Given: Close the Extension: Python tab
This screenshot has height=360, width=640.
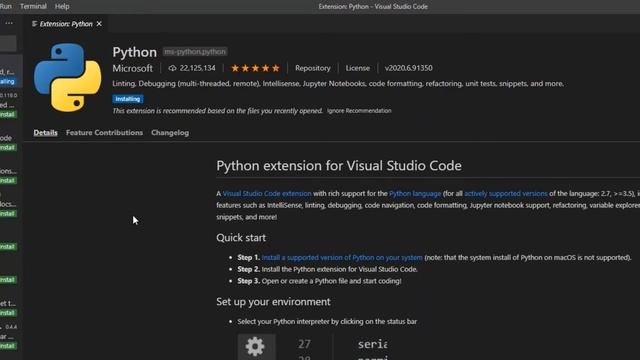Looking at the screenshot, I should [99, 24].
